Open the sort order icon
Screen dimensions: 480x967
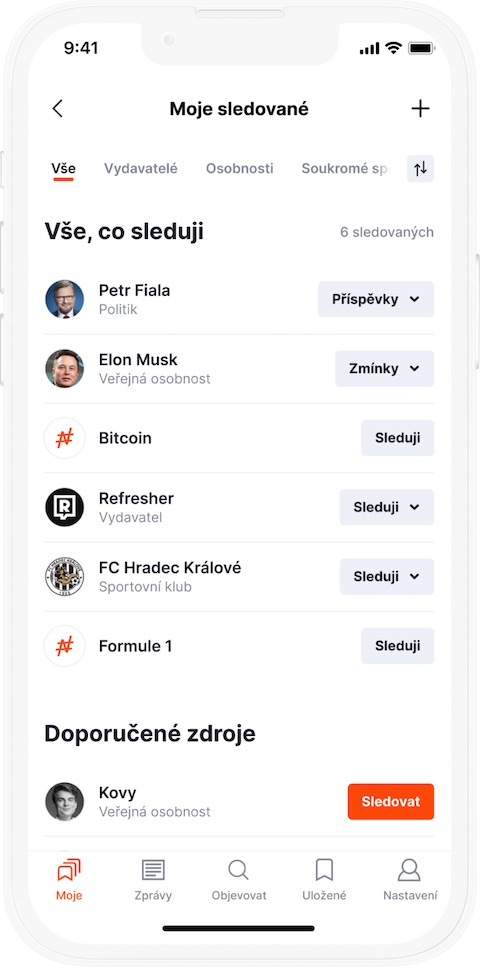coord(420,169)
